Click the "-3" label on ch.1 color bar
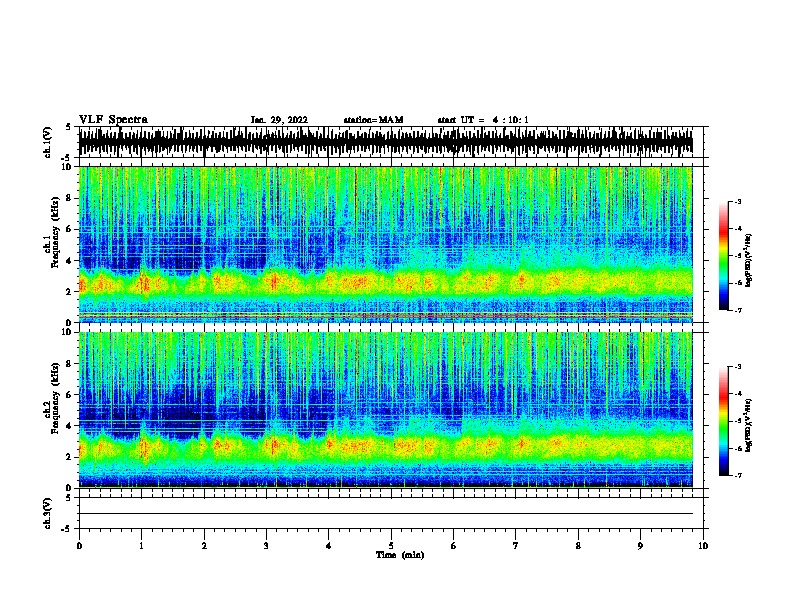 click(738, 201)
